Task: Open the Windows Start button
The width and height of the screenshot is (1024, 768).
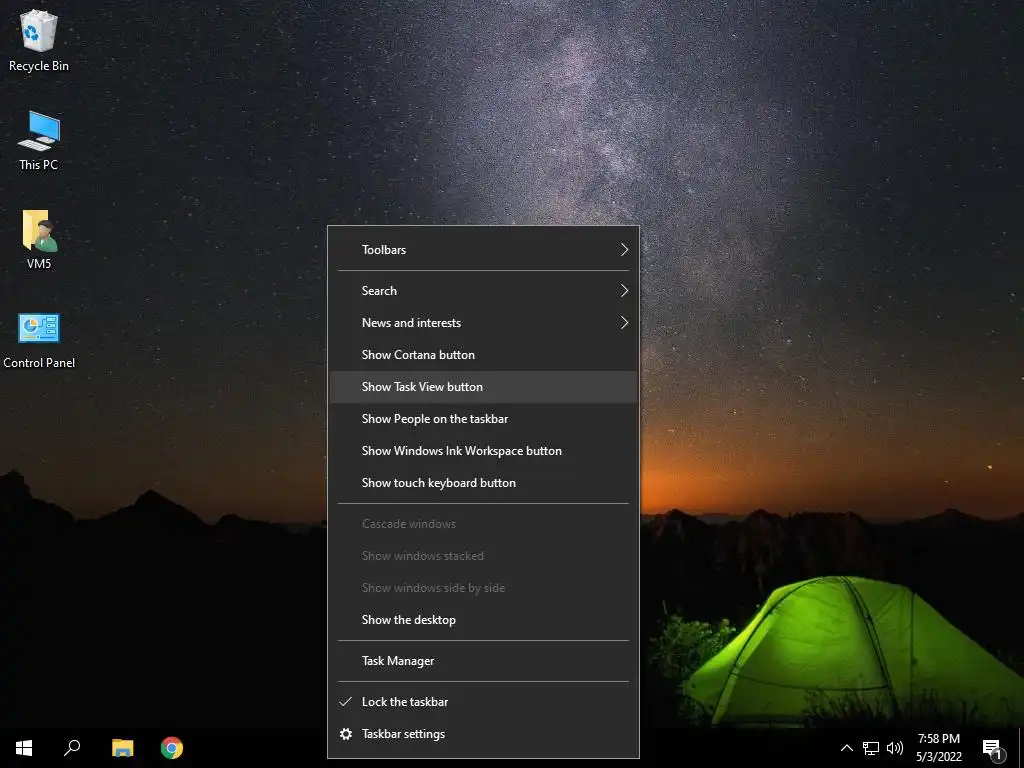Action: coord(24,748)
